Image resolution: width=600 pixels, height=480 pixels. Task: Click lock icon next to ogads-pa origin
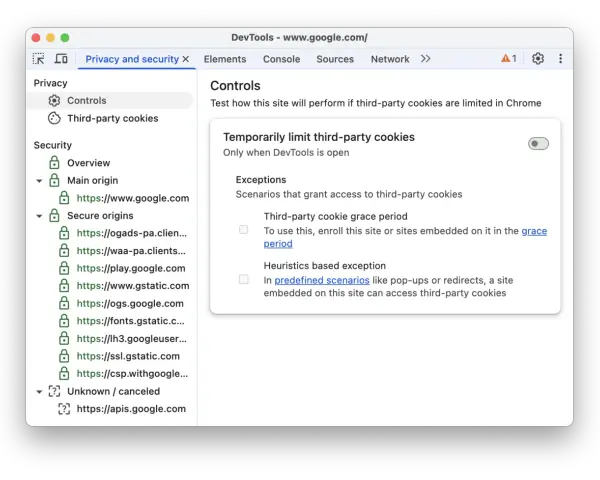tap(64, 233)
